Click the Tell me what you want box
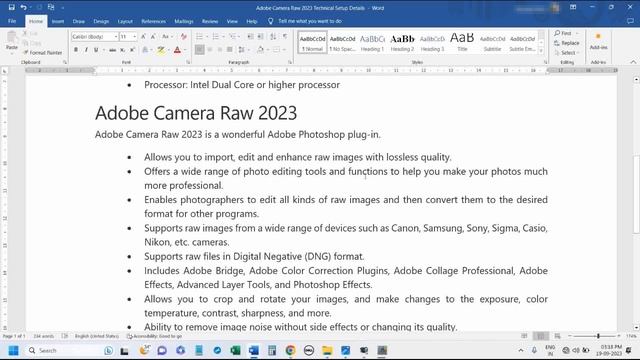 tap(310, 21)
